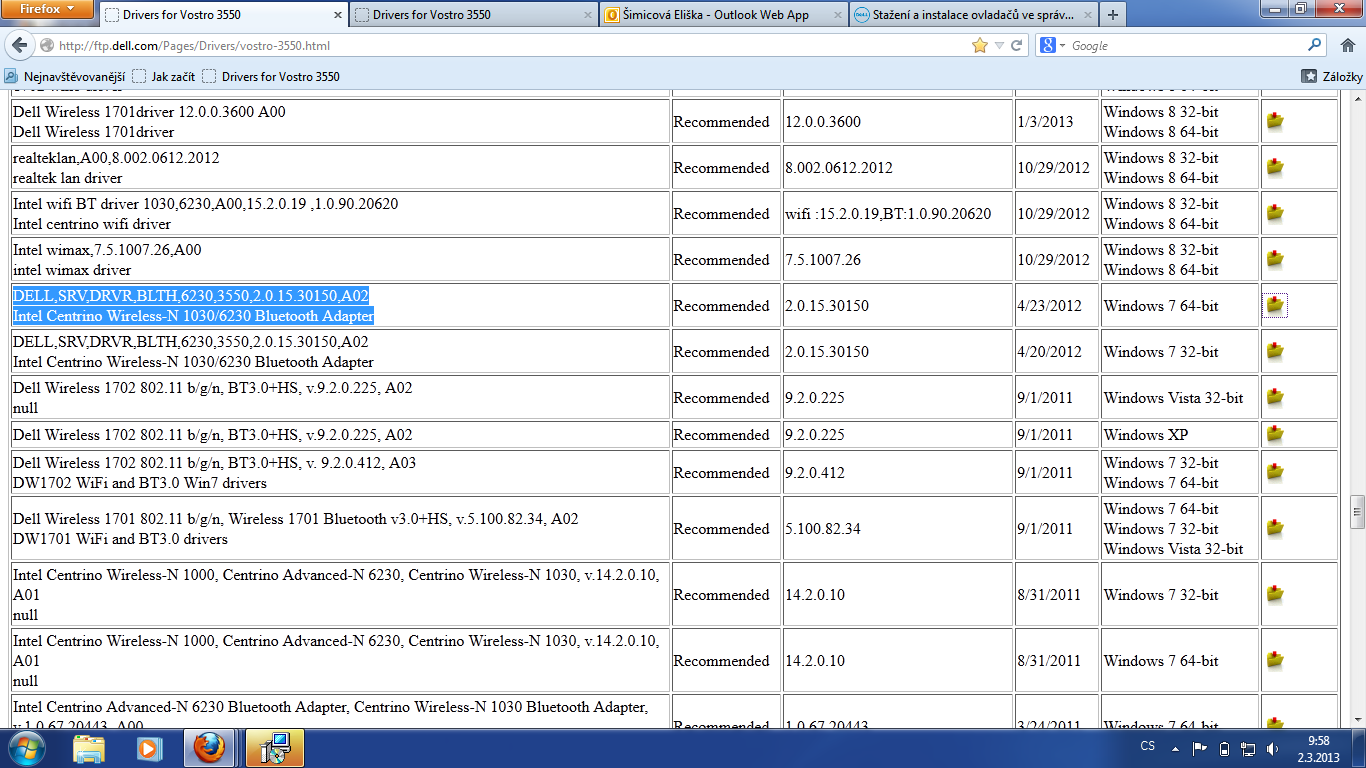Click the scrollbar up arrow
This screenshot has height=768, width=1366.
pos(1357,99)
